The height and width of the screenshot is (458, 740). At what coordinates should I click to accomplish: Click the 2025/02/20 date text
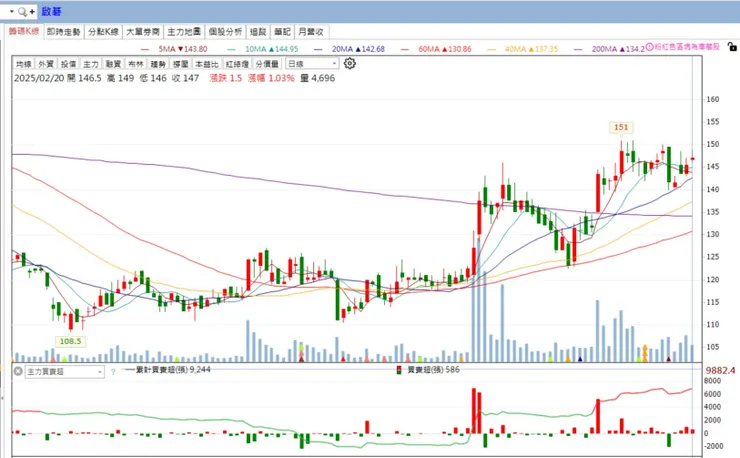[39, 78]
